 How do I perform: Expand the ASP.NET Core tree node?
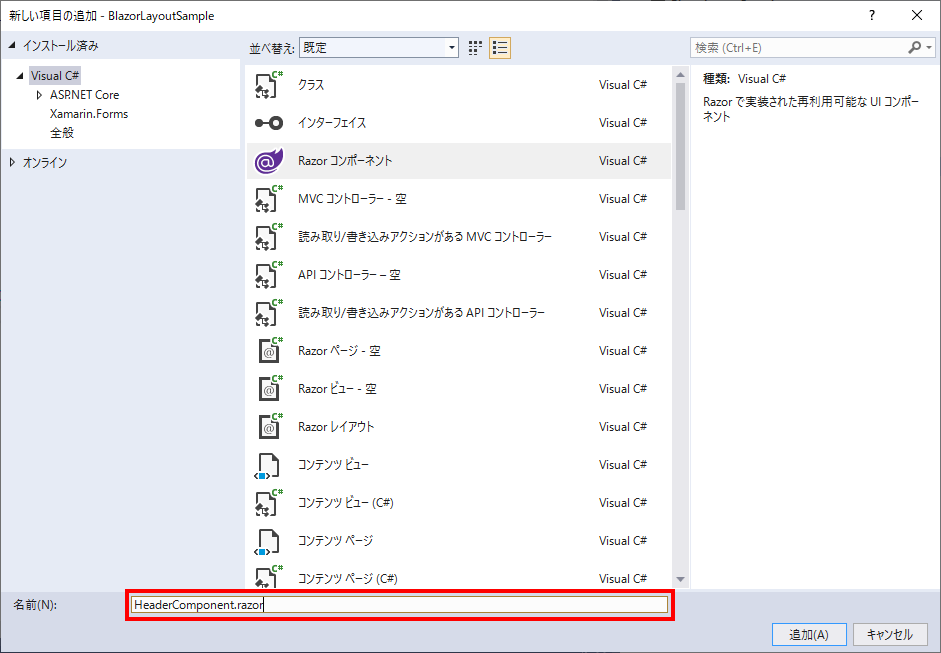38,96
